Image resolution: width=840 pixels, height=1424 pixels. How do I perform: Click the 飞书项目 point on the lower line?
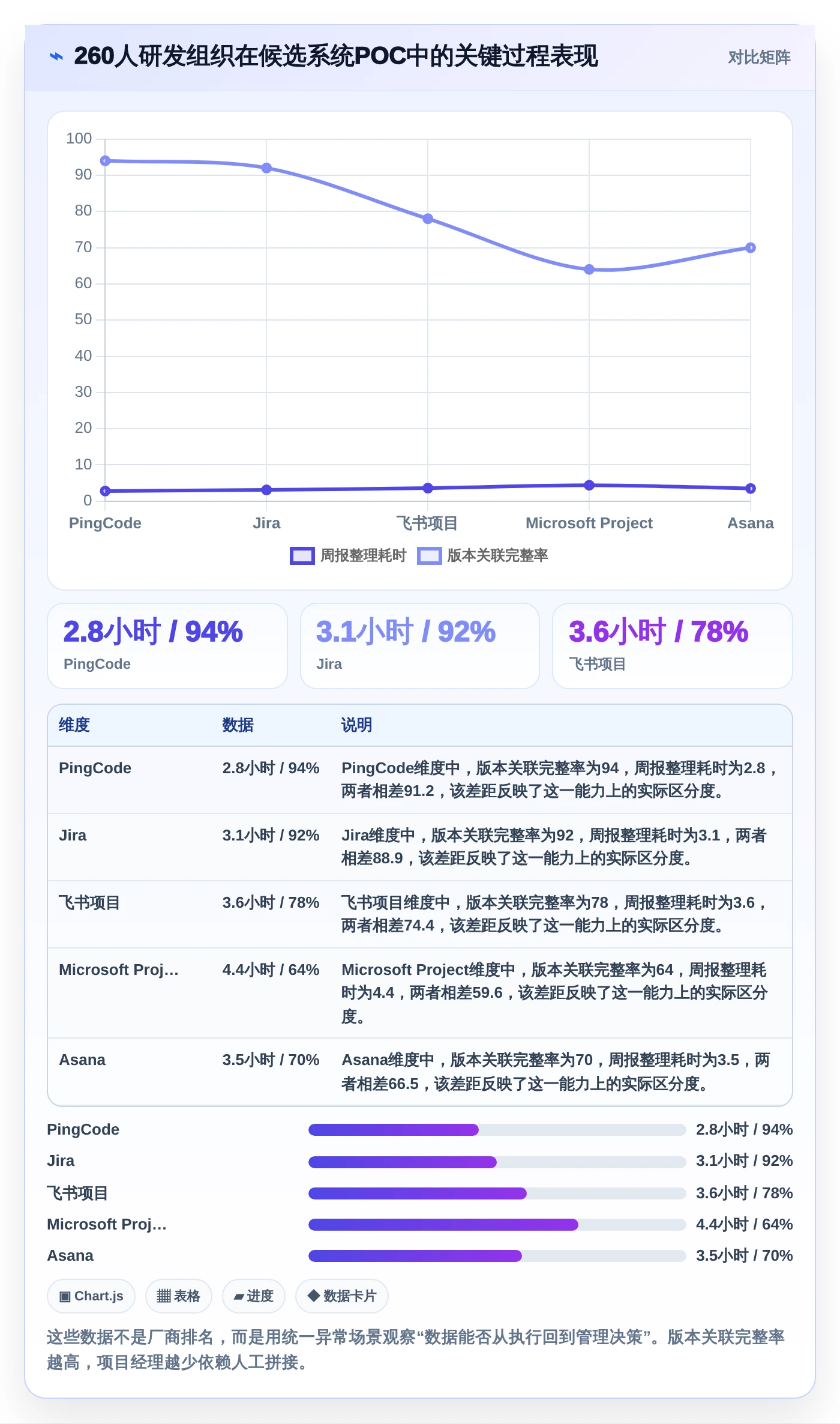click(428, 488)
